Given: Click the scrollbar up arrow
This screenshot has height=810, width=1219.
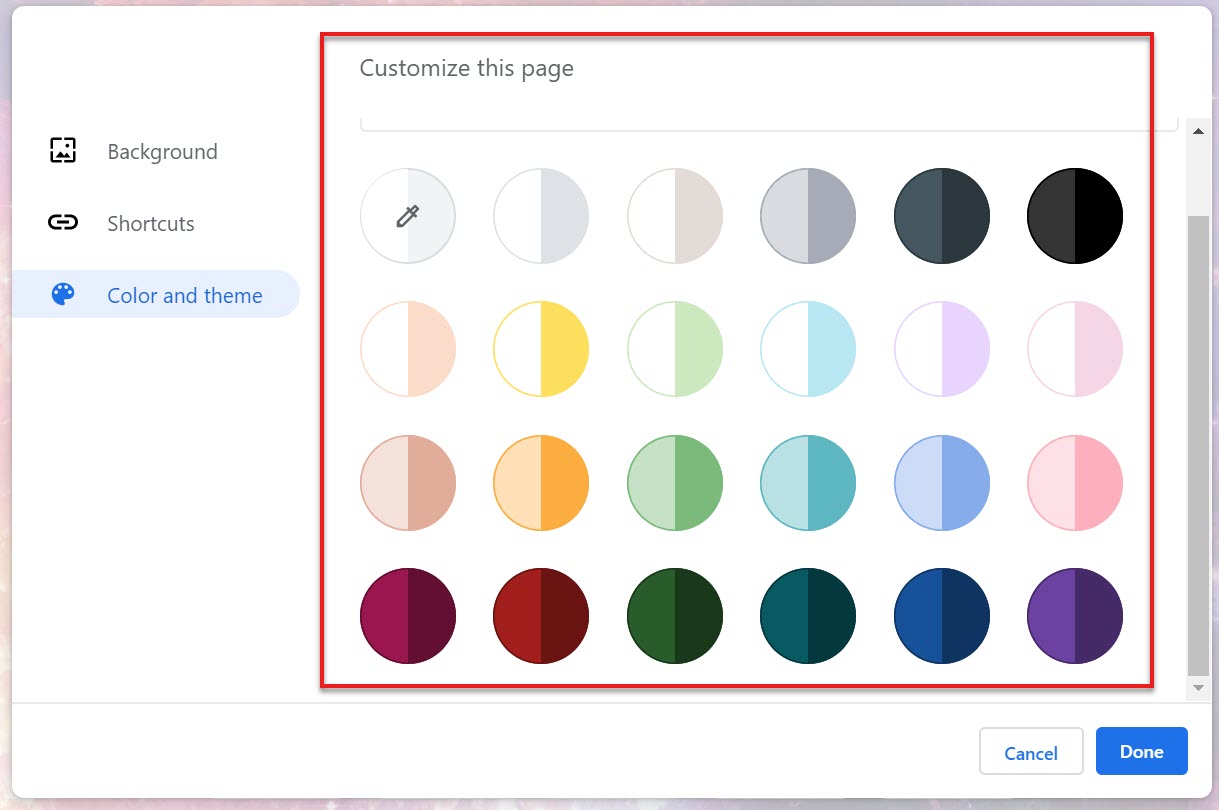Looking at the screenshot, I should [x=1197, y=131].
